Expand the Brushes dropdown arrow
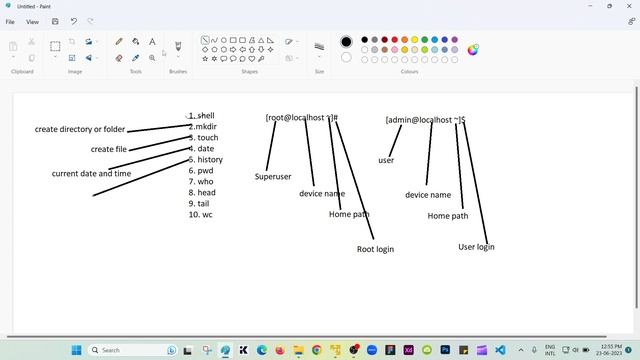 178,57
